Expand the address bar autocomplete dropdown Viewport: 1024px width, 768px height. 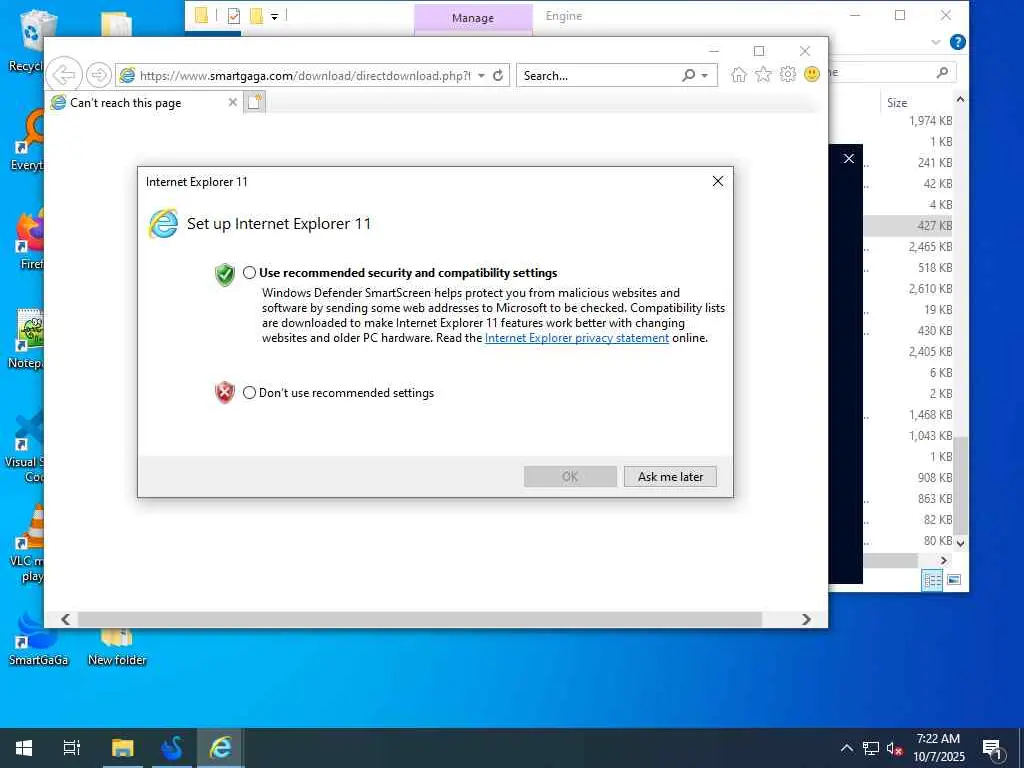pos(481,76)
